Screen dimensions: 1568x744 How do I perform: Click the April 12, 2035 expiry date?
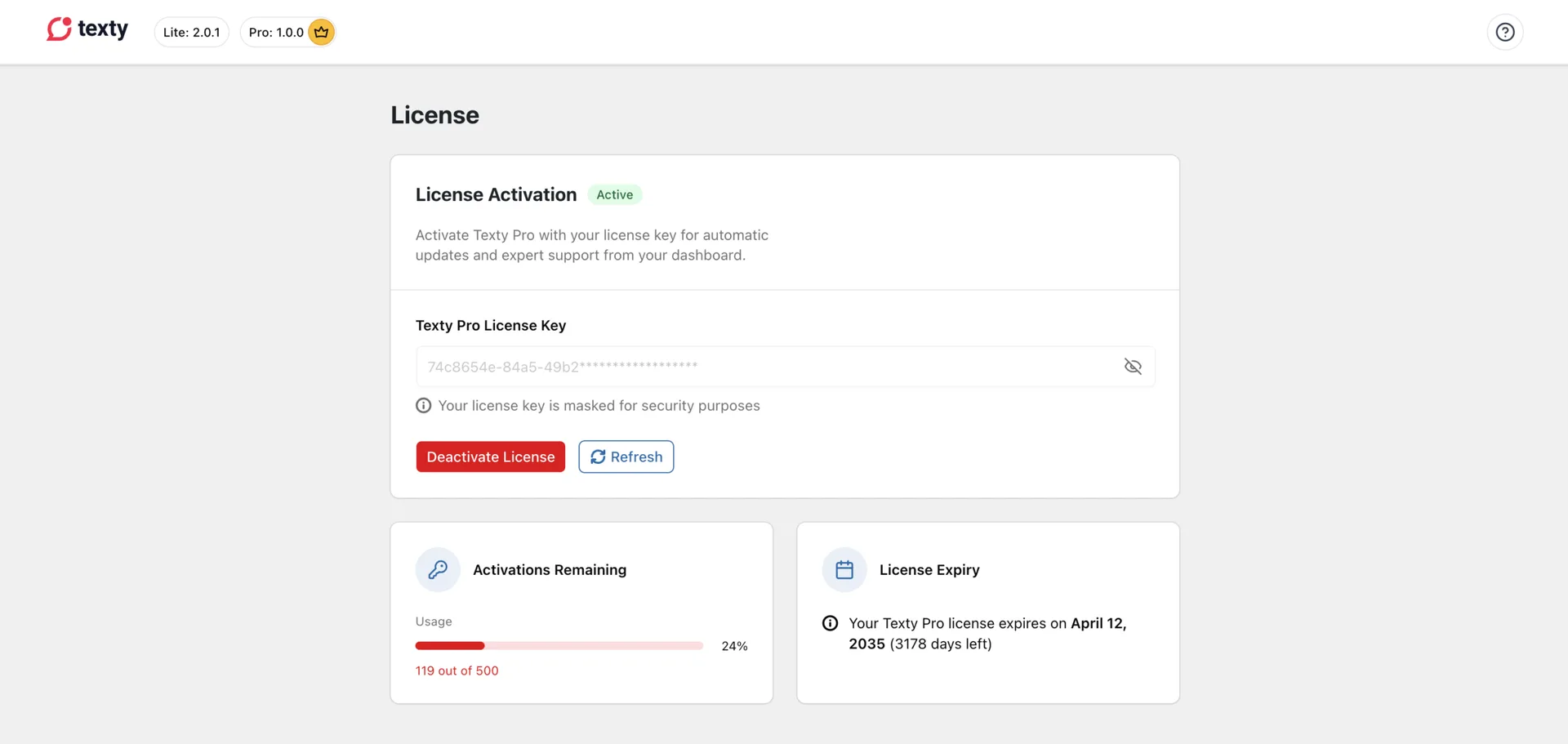(x=987, y=634)
